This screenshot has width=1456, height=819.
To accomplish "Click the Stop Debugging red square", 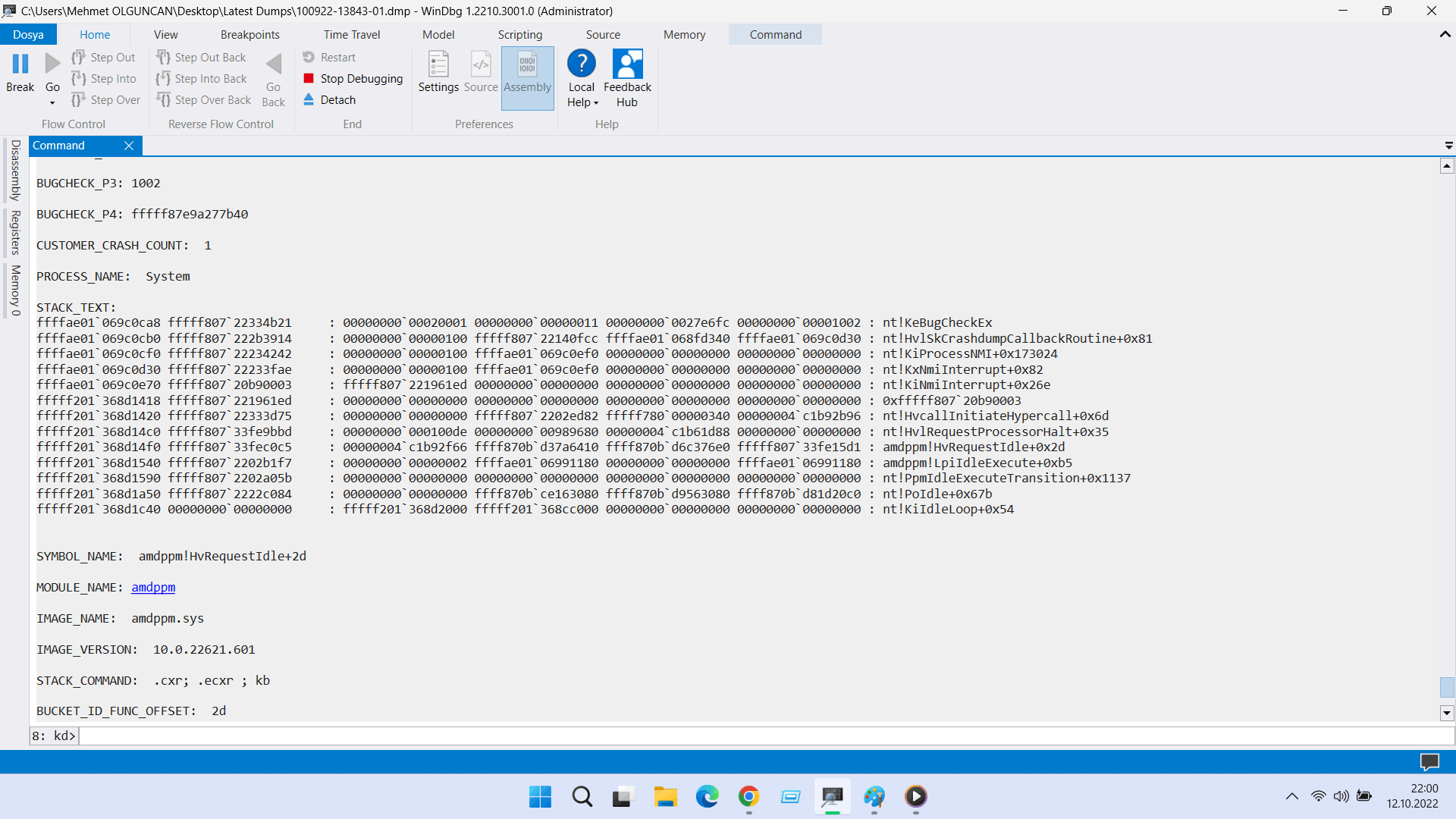I will (309, 78).
